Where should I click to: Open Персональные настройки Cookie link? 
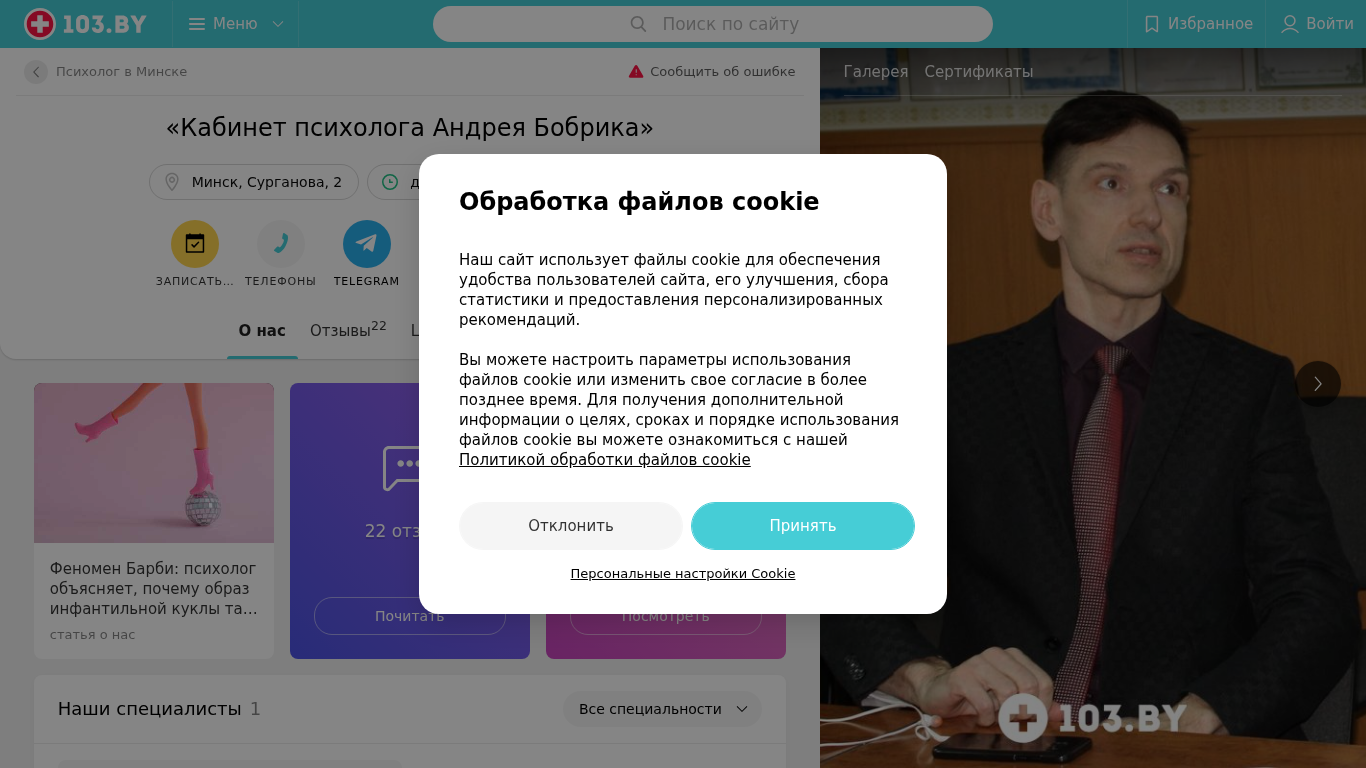coord(683,574)
